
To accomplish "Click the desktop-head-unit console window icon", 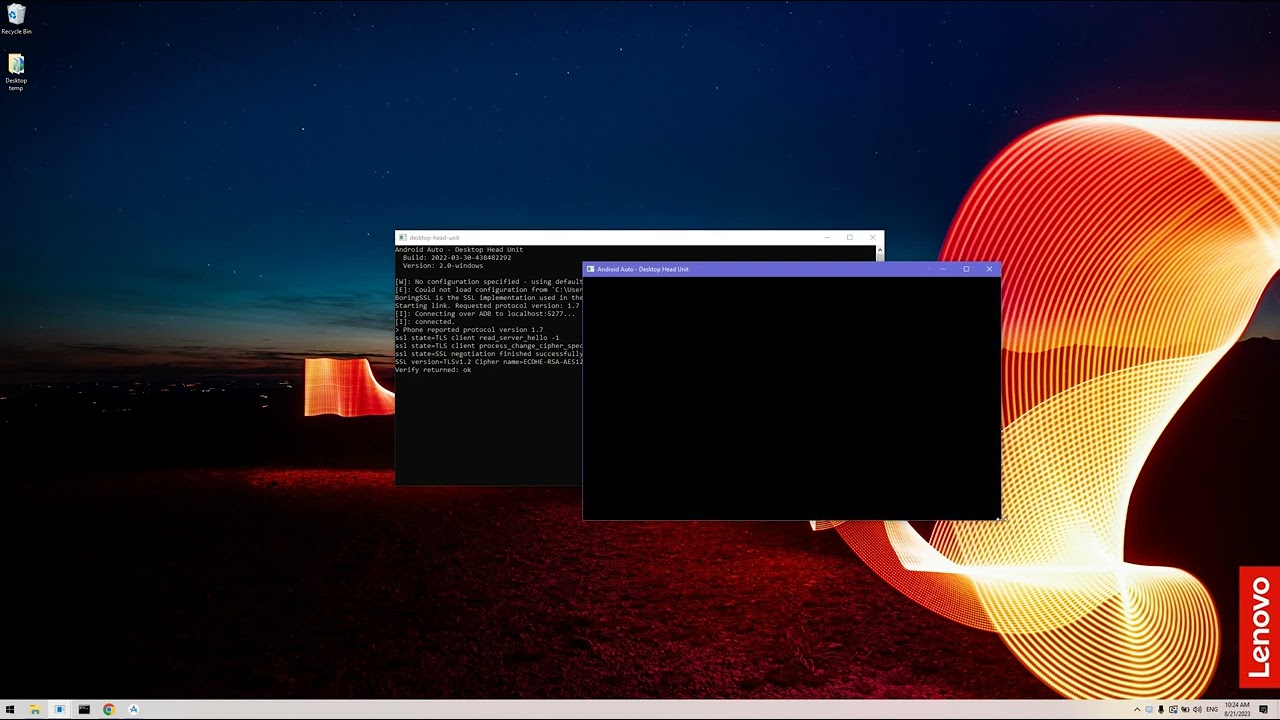I will pyautogui.click(x=402, y=238).
